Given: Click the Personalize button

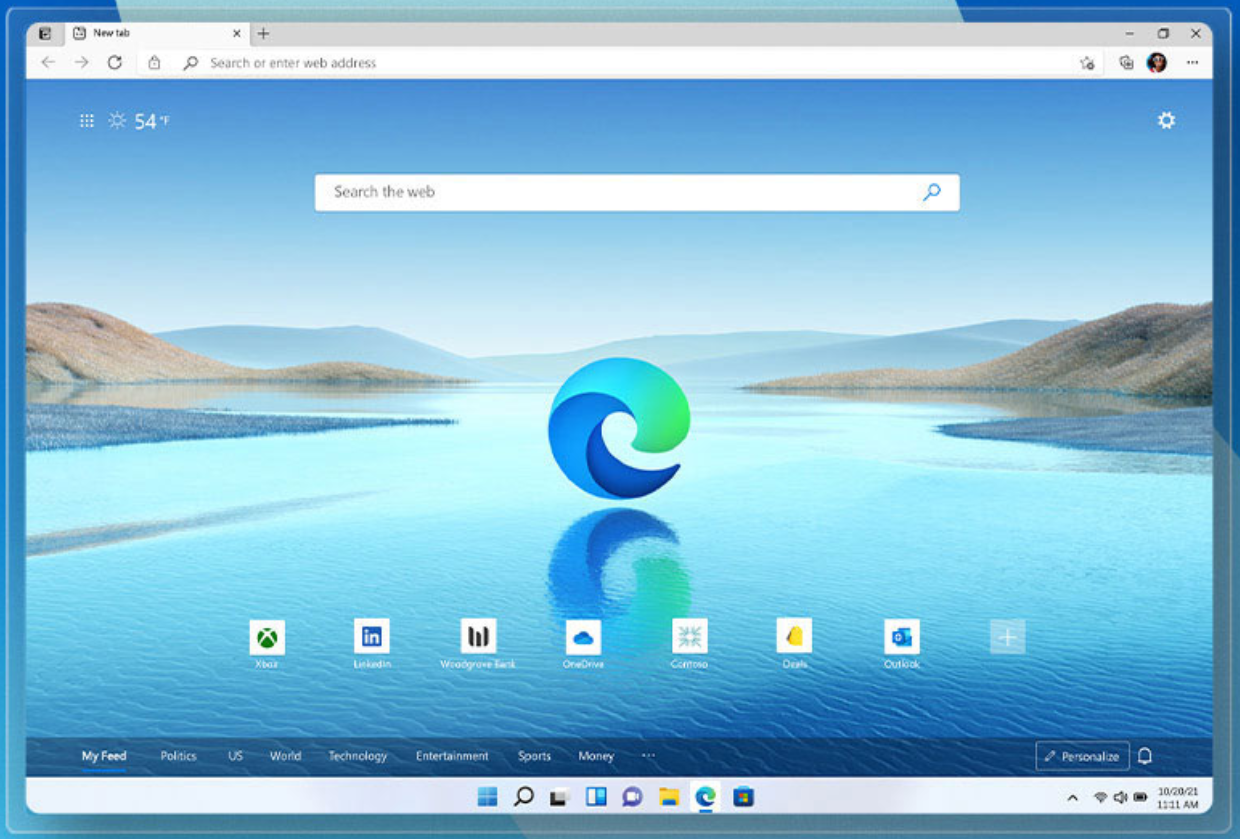Looking at the screenshot, I should pos(1082,756).
